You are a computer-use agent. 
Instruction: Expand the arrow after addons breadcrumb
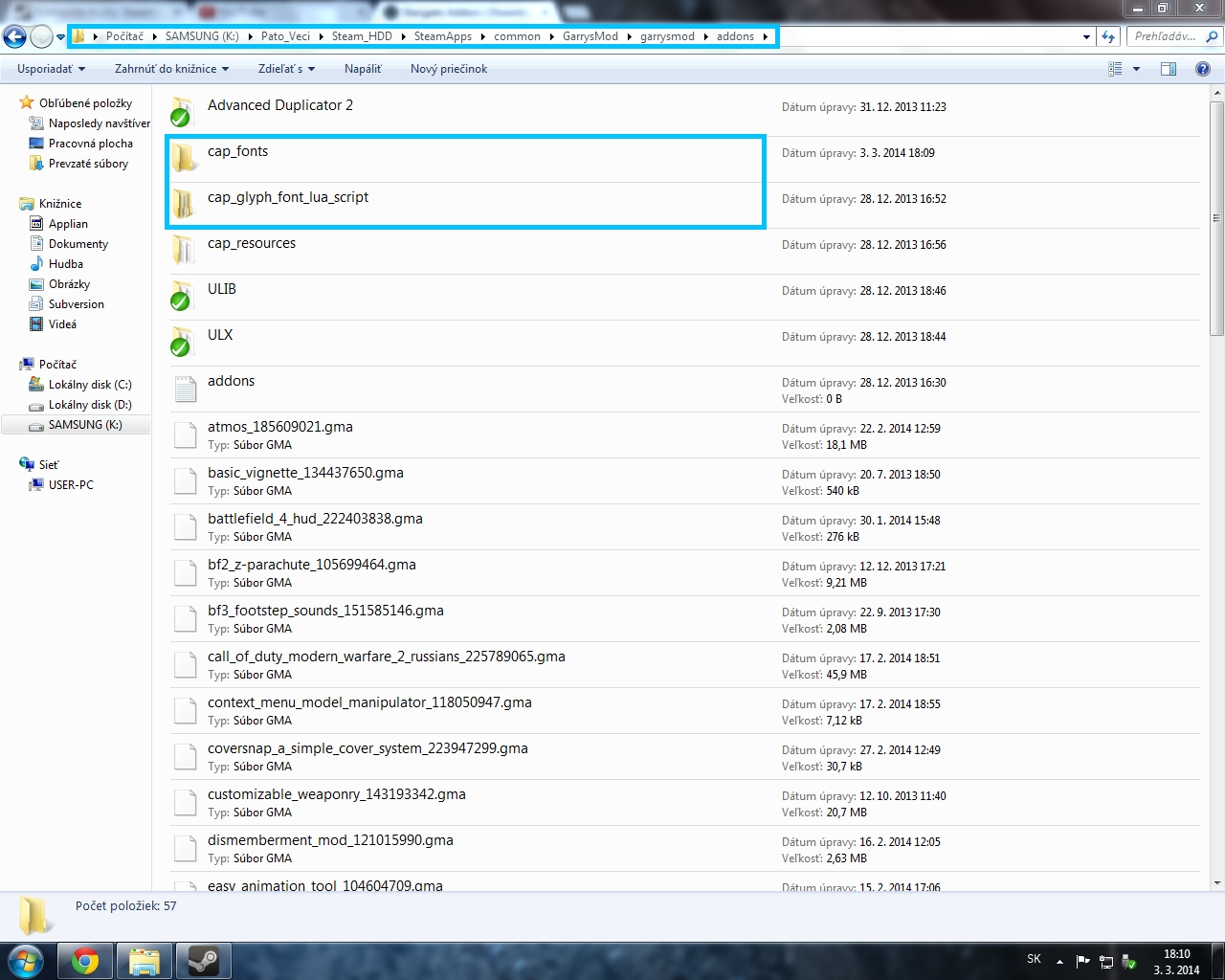pyautogui.click(x=766, y=36)
